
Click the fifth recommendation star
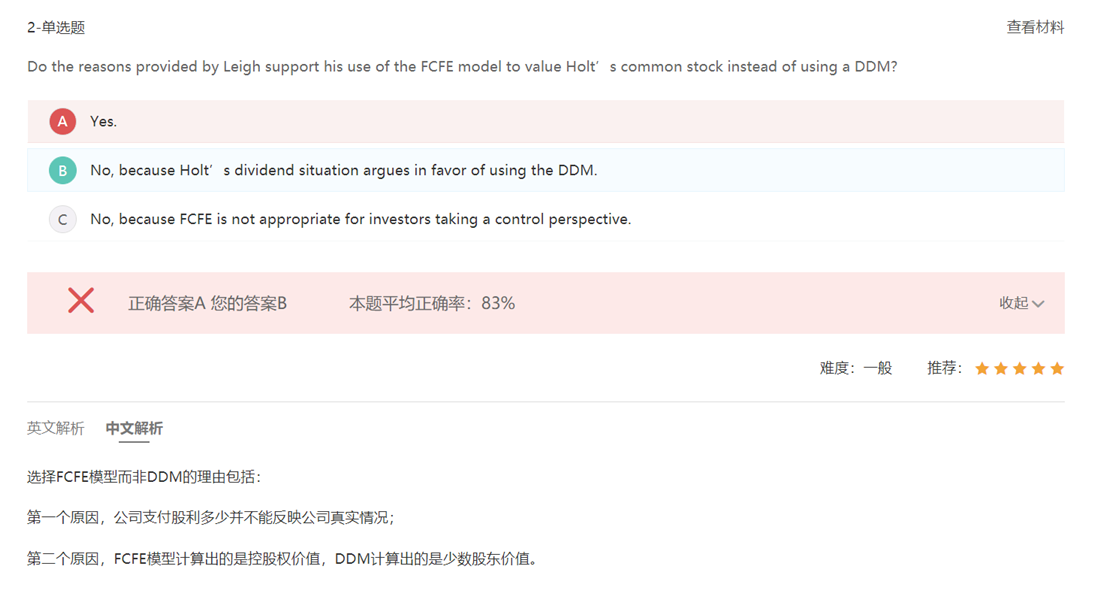[x=1057, y=369]
